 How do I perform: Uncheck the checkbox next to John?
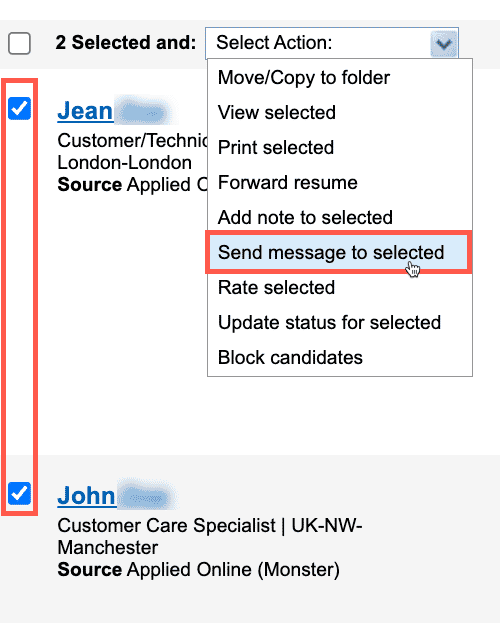(19, 493)
